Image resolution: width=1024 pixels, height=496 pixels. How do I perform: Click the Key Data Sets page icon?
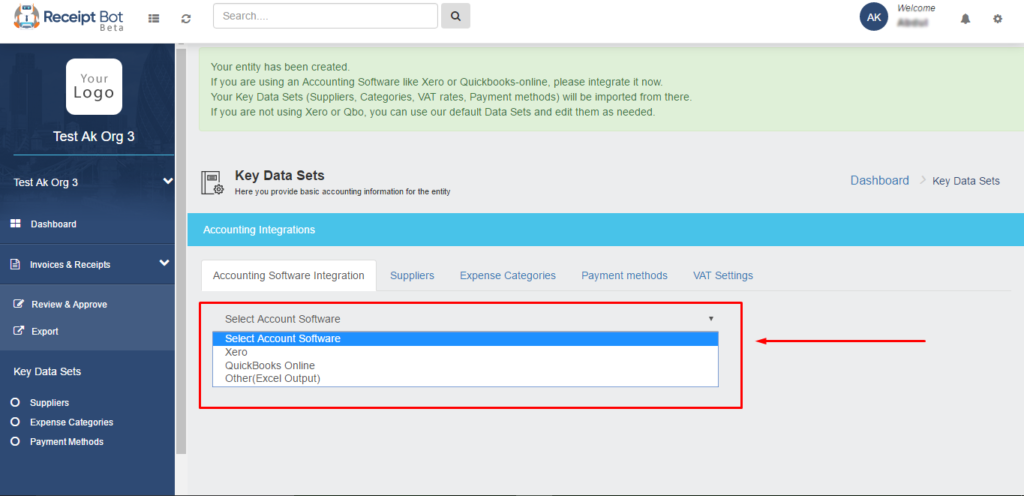pyautogui.click(x=212, y=183)
